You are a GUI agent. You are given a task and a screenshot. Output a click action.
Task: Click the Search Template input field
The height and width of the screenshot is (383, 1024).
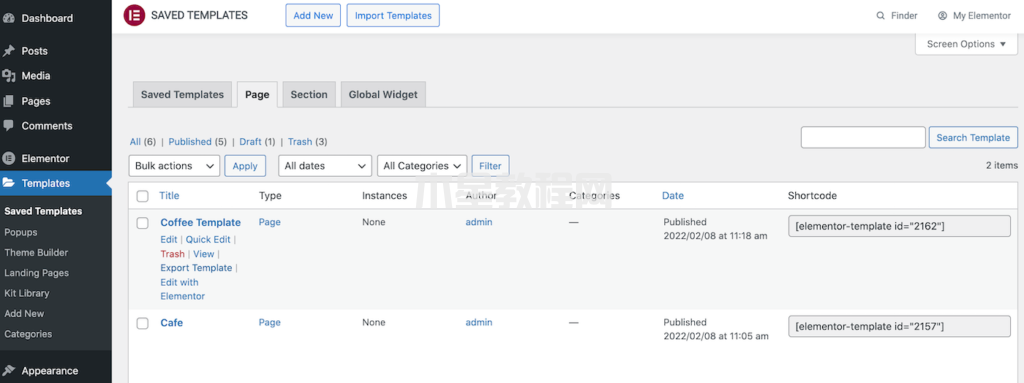pos(863,137)
